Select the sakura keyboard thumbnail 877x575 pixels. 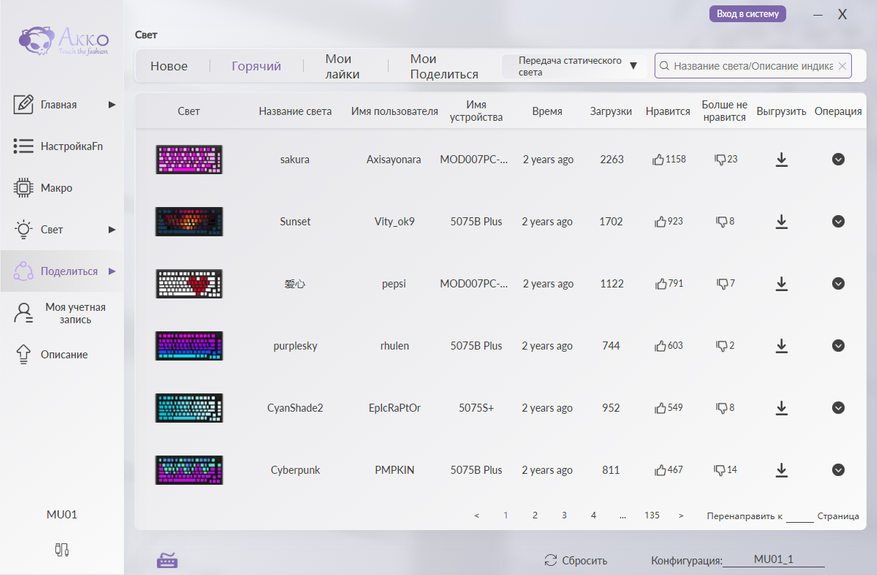pyautogui.click(x=189, y=159)
